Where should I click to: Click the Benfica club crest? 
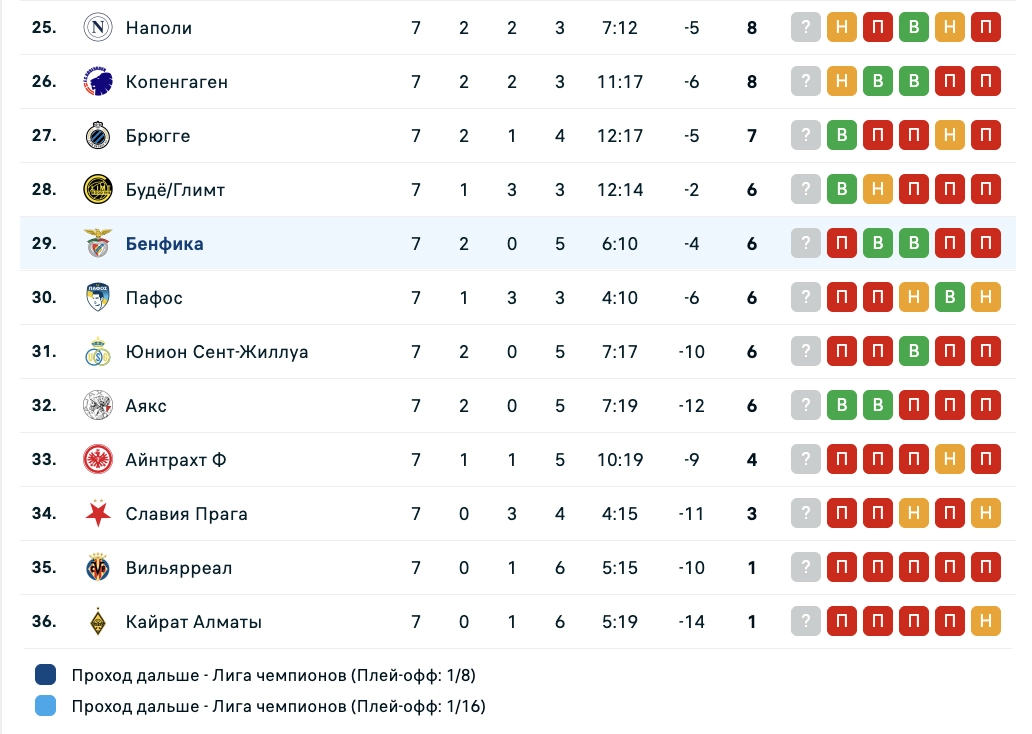click(x=98, y=244)
